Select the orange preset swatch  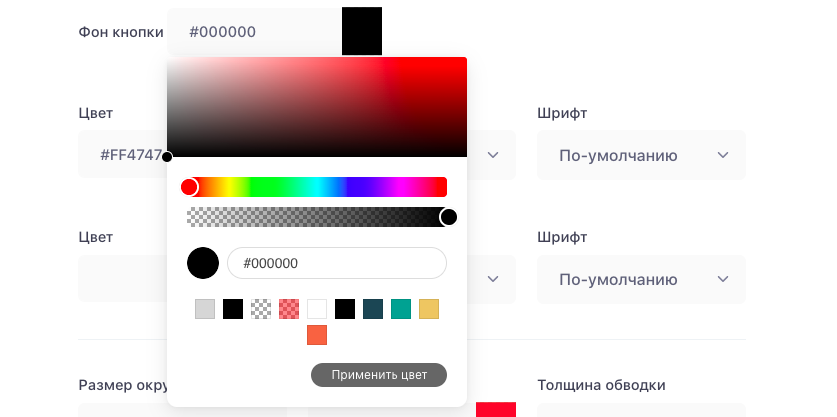(x=317, y=335)
